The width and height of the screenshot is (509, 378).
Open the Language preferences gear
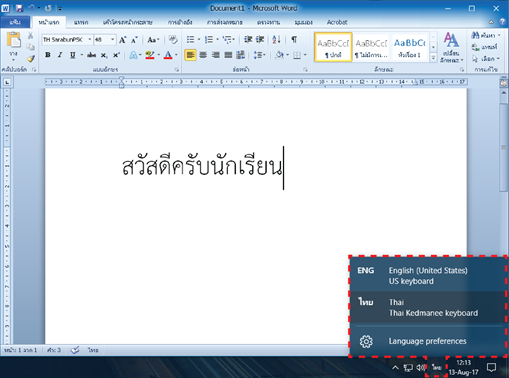(x=366, y=341)
